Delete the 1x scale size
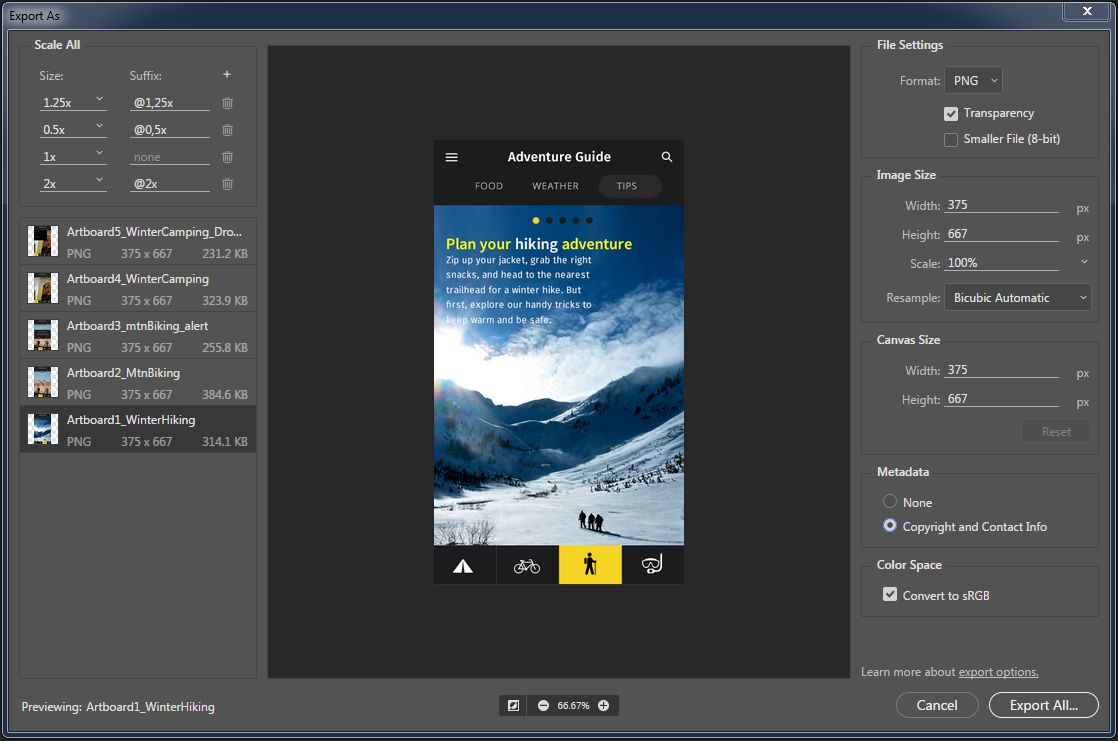 point(227,157)
